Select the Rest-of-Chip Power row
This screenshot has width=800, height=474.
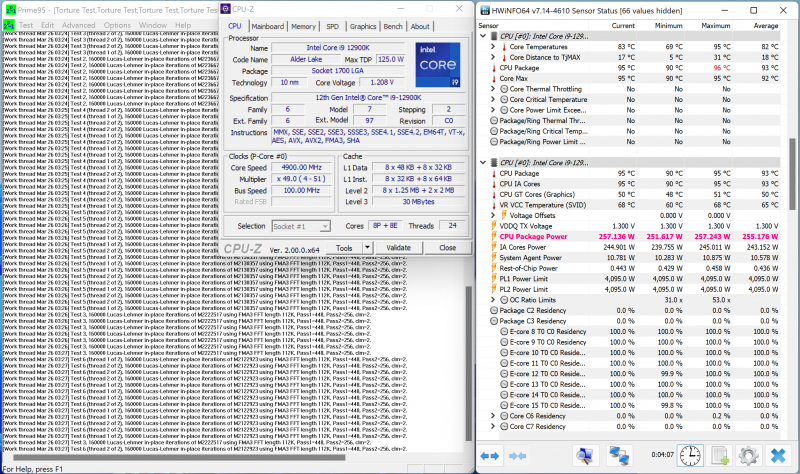(635, 268)
